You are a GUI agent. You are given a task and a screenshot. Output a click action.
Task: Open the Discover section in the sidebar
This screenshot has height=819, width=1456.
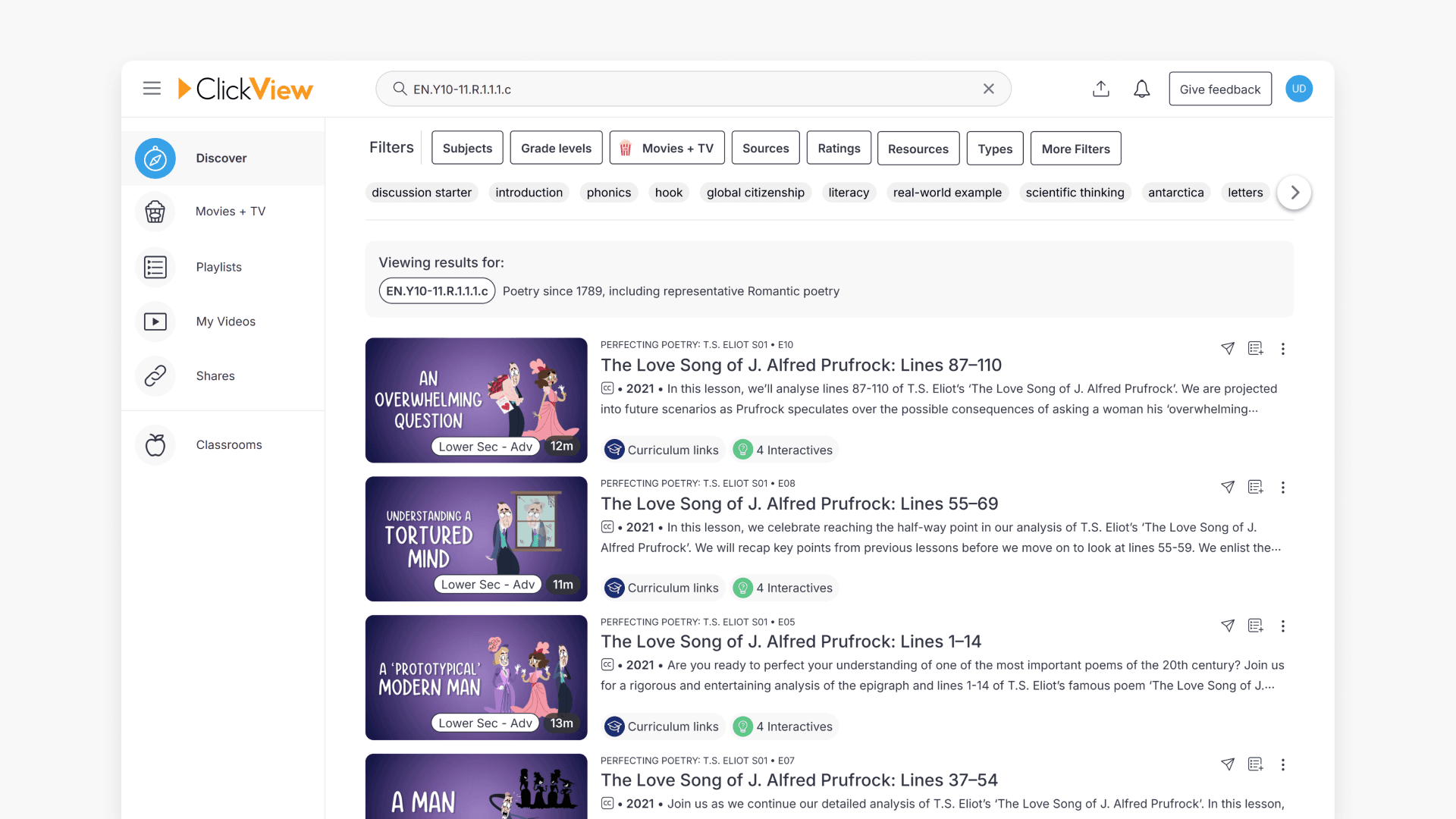(x=221, y=158)
